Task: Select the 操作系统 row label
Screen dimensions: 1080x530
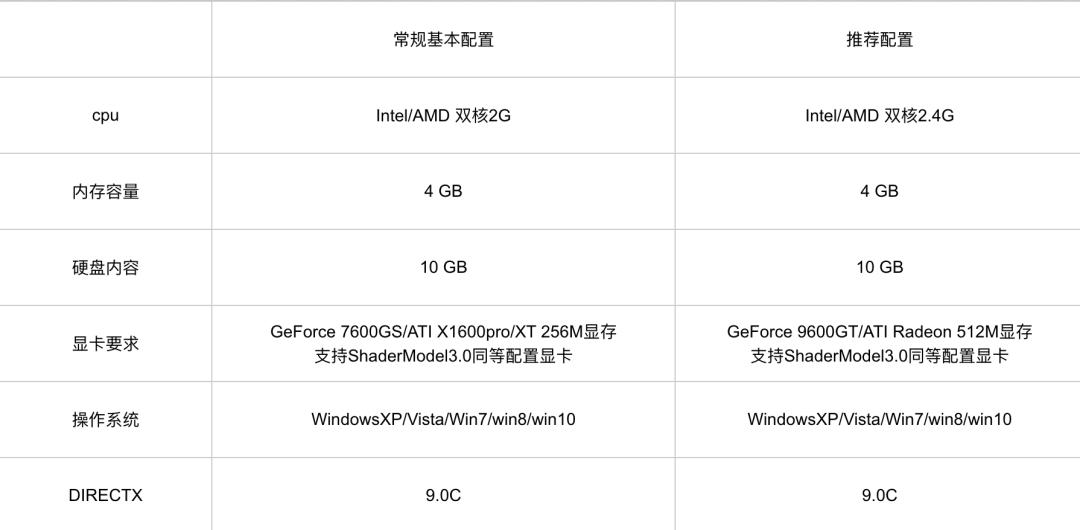Action: (x=105, y=419)
